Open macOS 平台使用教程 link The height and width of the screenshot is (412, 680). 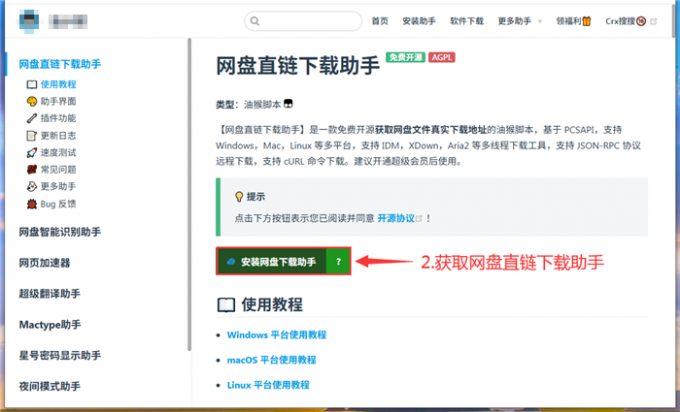[x=271, y=360]
